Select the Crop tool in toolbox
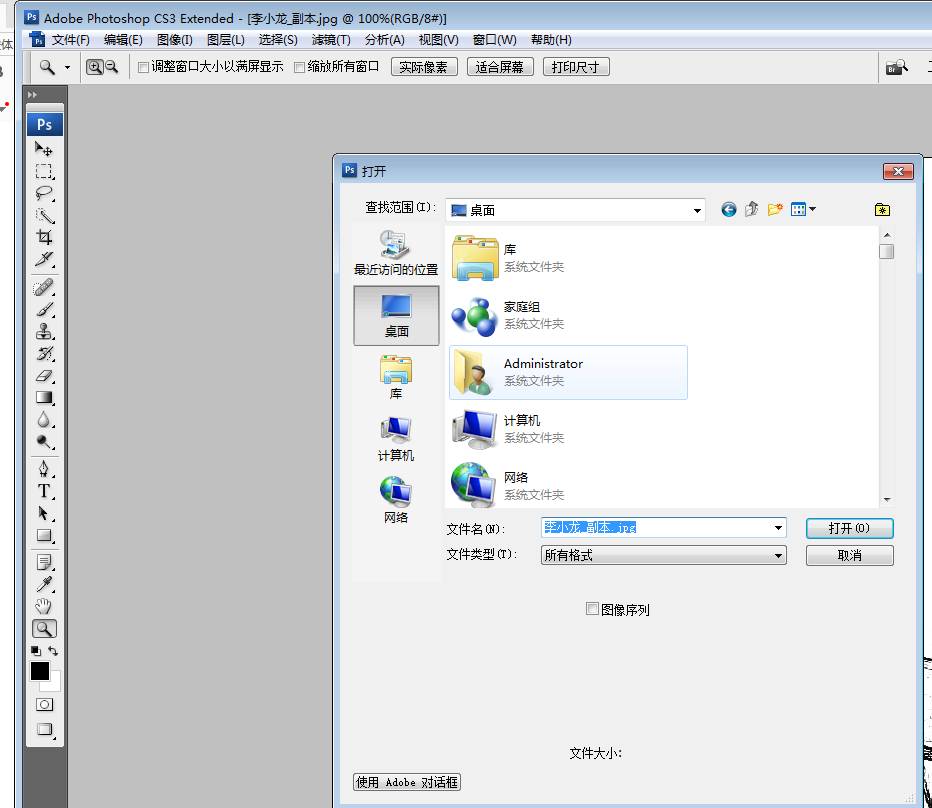 [x=44, y=237]
